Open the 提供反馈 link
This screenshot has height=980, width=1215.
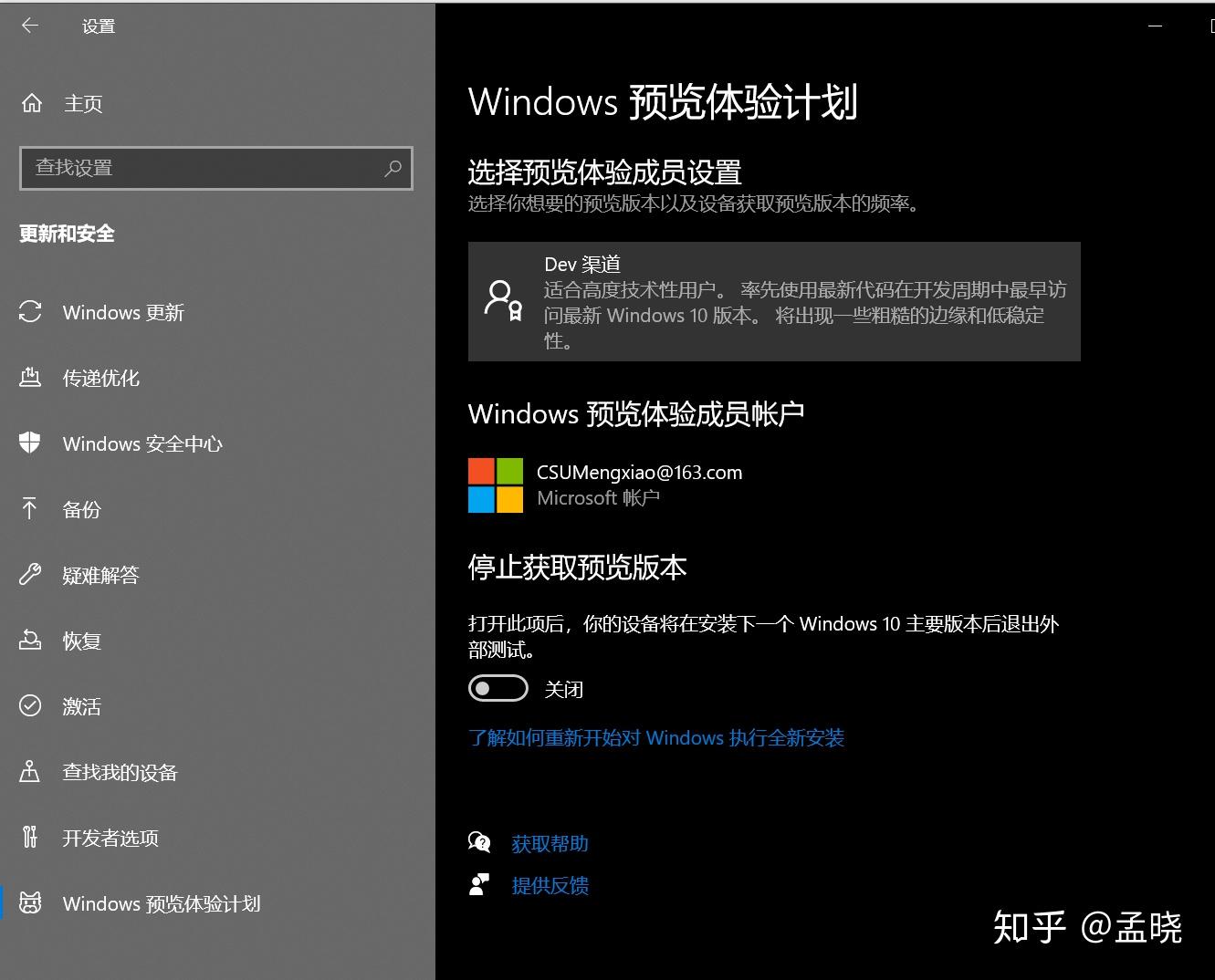point(550,885)
